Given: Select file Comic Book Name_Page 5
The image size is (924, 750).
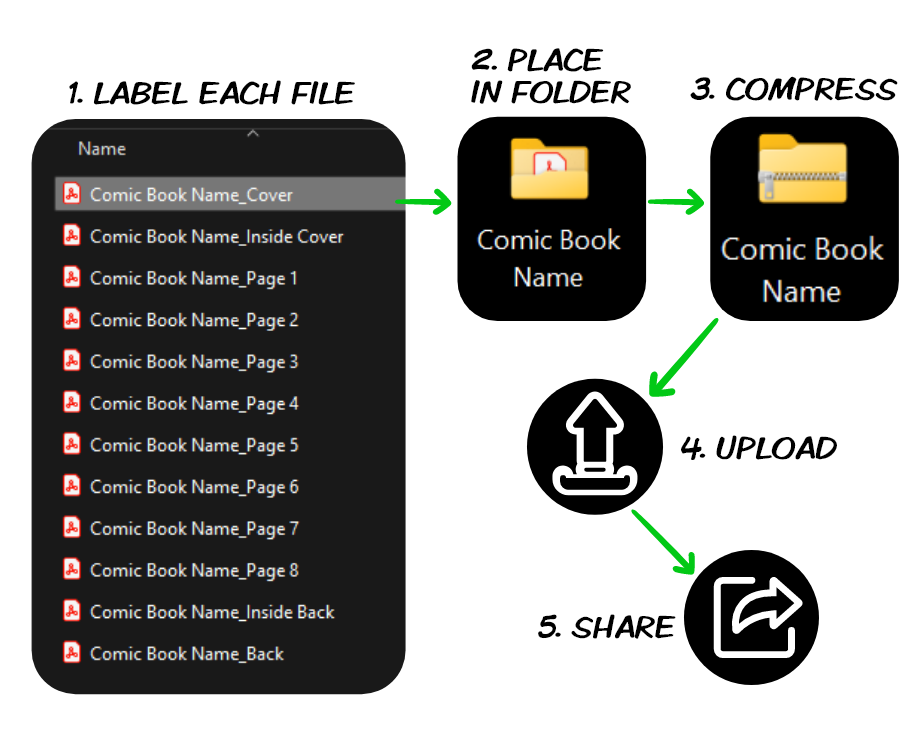Looking at the screenshot, I should point(194,445).
